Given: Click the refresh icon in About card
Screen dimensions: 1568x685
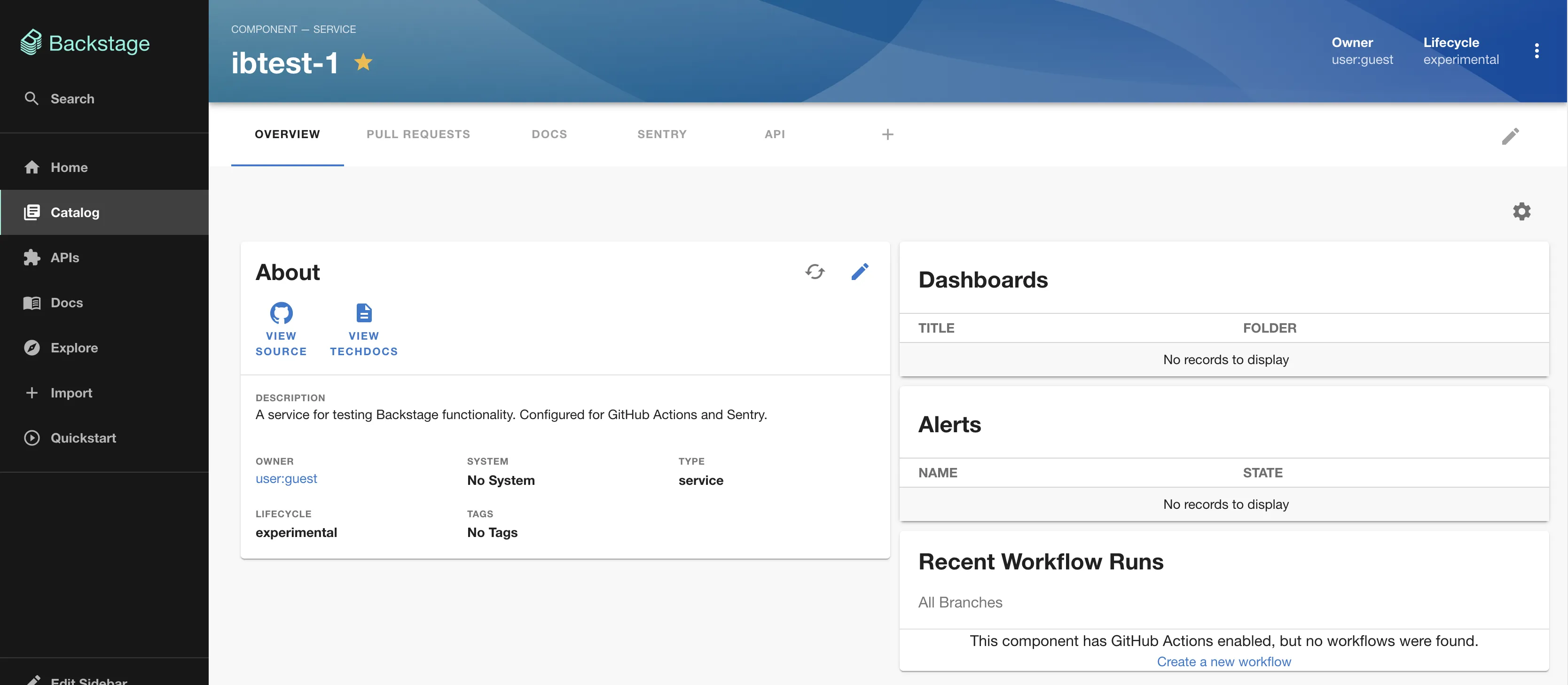Looking at the screenshot, I should (x=815, y=272).
